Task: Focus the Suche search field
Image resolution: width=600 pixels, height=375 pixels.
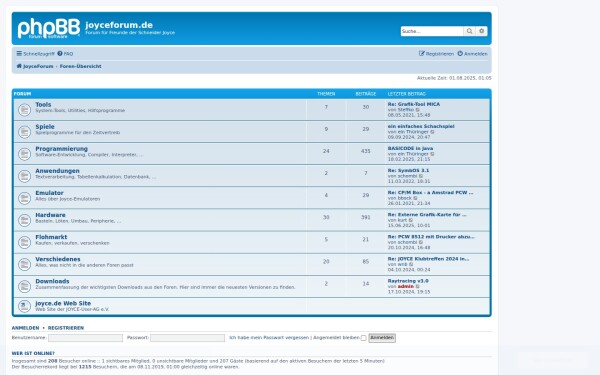Action: [432, 31]
